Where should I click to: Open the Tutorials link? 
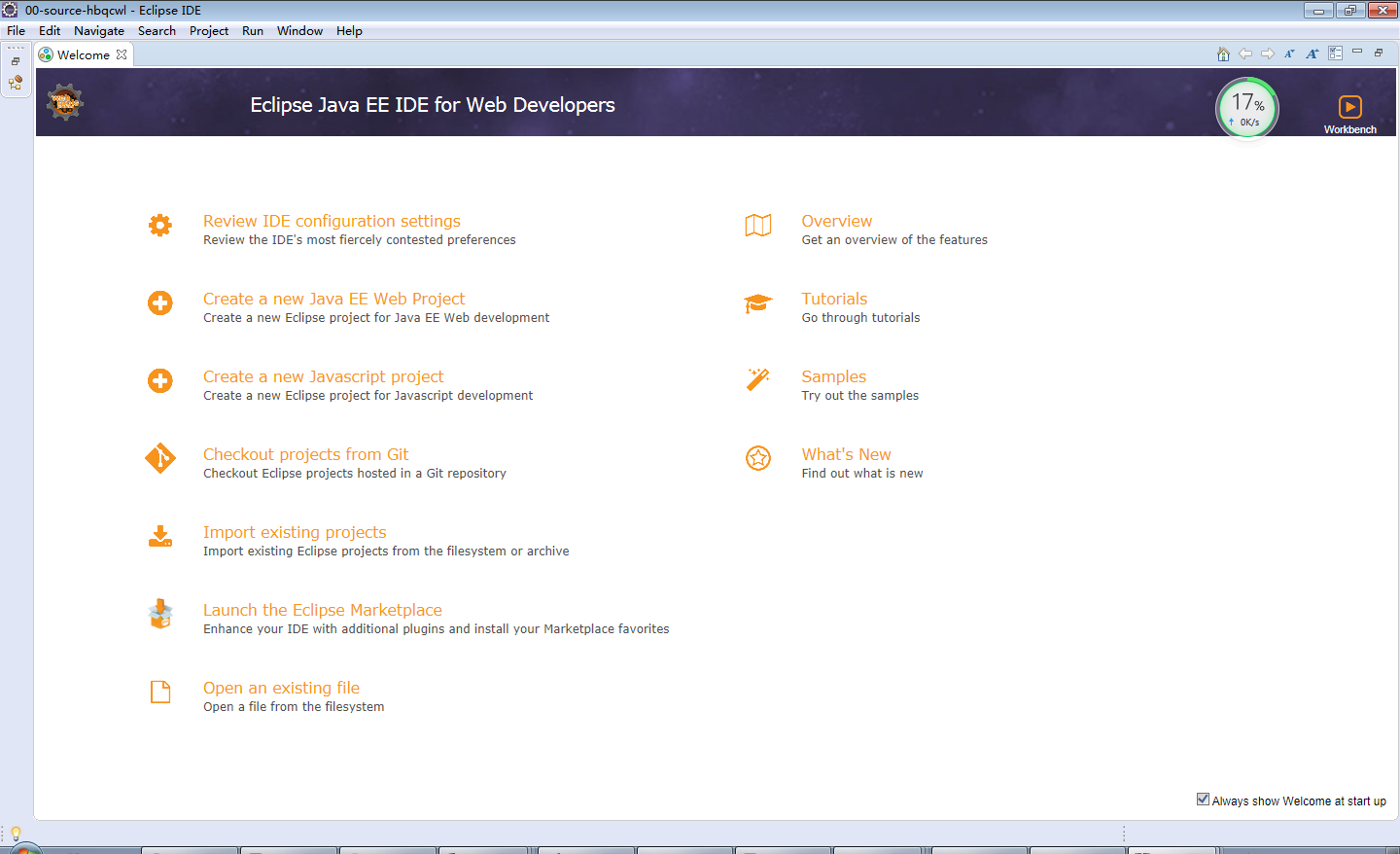click(x=834, y=299)
